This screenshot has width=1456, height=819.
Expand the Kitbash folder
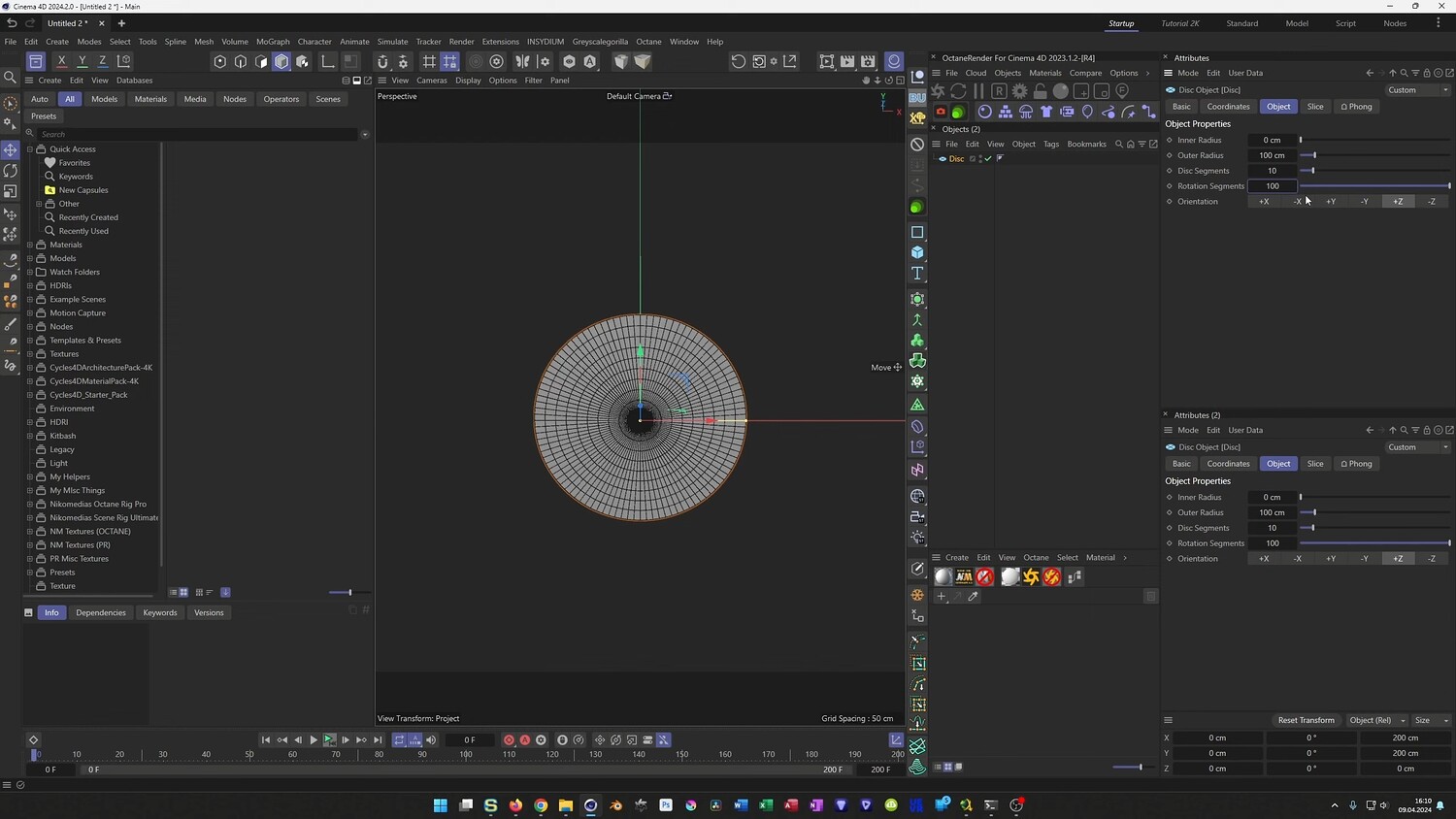(x=30, y=436)
